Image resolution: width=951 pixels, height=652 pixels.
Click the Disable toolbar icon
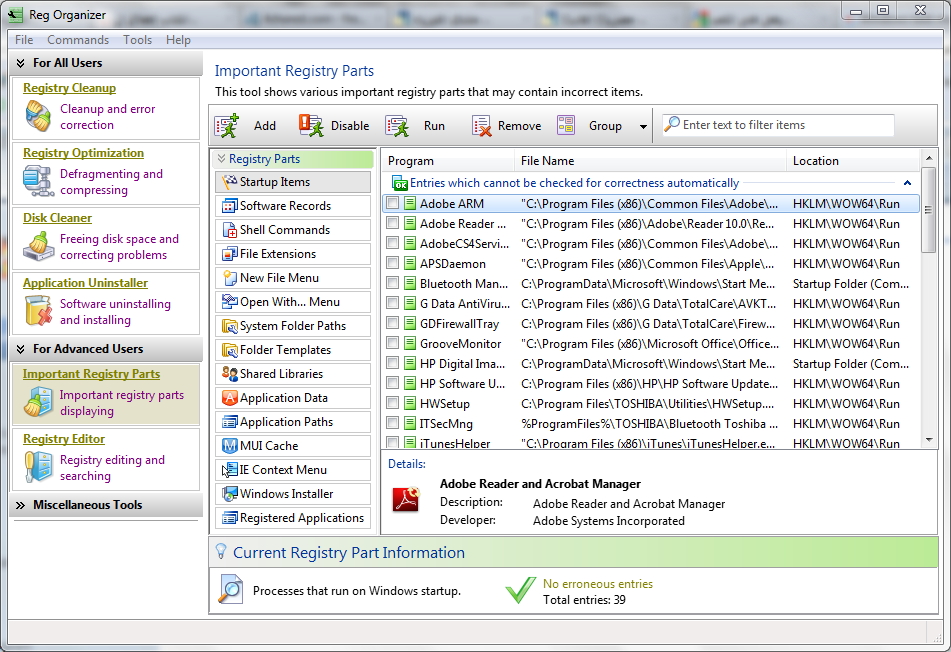pyautogui.click(x=311, y=126)
